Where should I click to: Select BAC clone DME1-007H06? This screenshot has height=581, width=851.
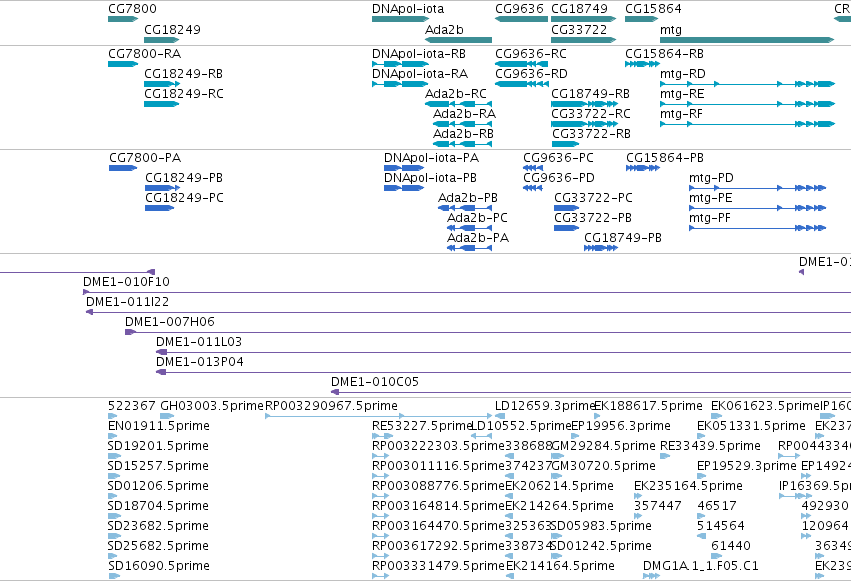click(x=488, y=333)
